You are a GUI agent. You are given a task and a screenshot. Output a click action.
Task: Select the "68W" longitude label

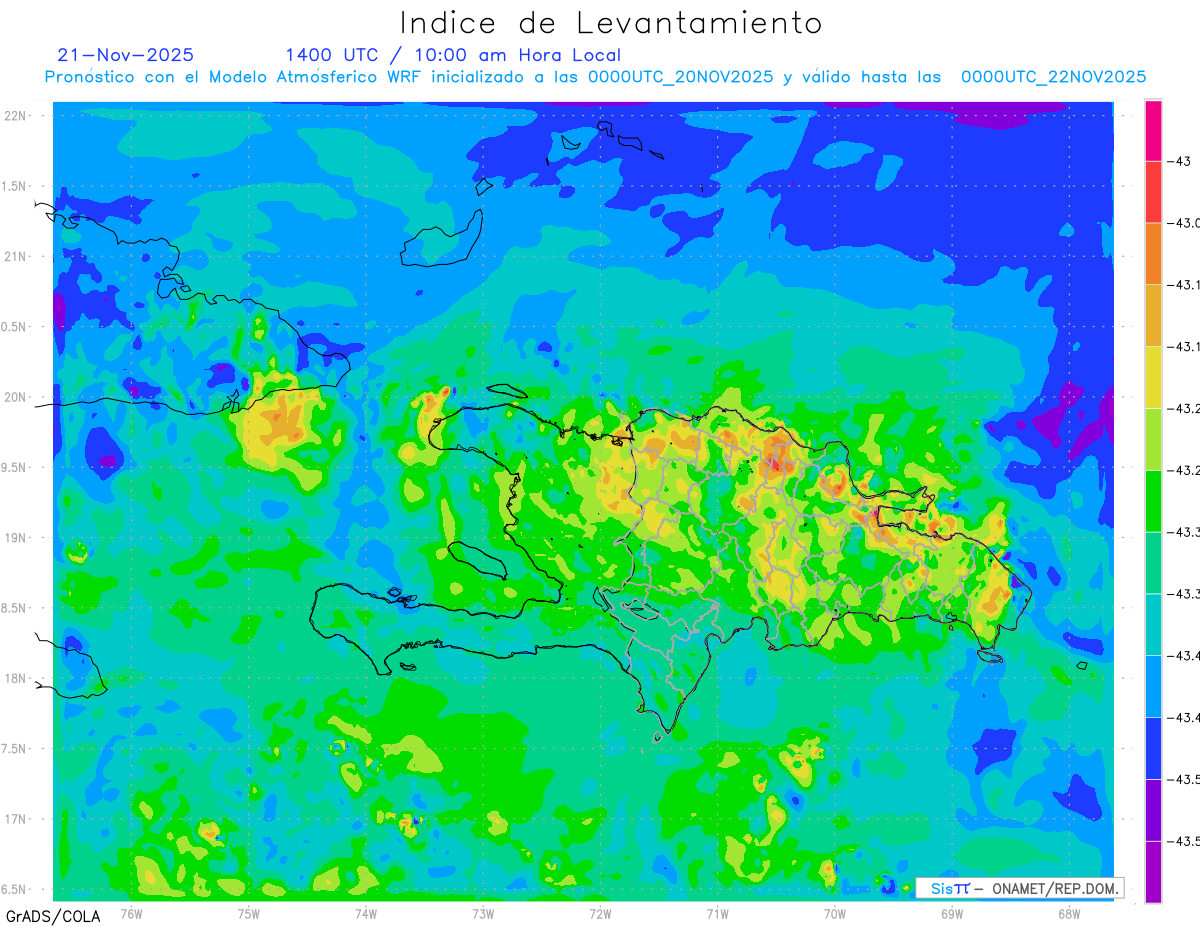(x=1069, y=912)
